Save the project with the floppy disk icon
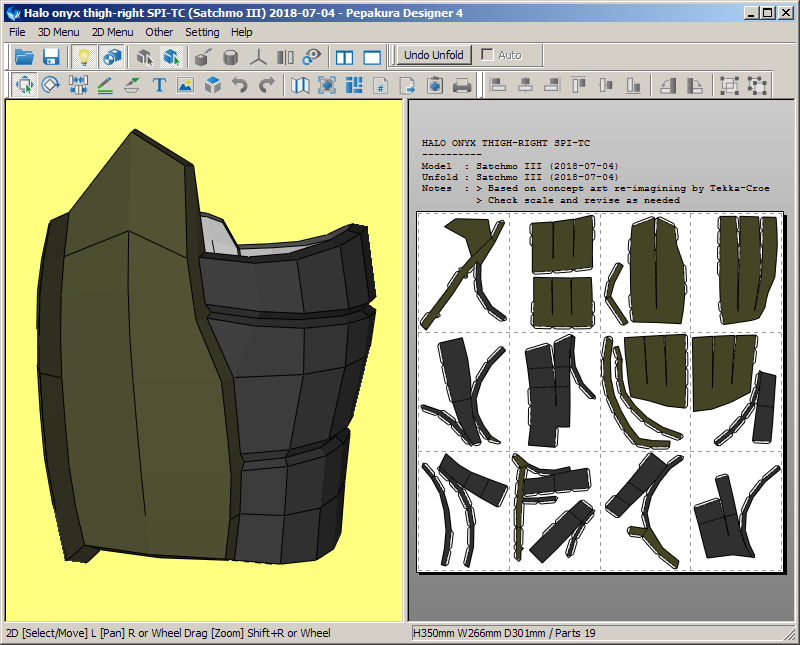Image resolution: width=800 pixels, height=645 pixels. pos(51,57)
